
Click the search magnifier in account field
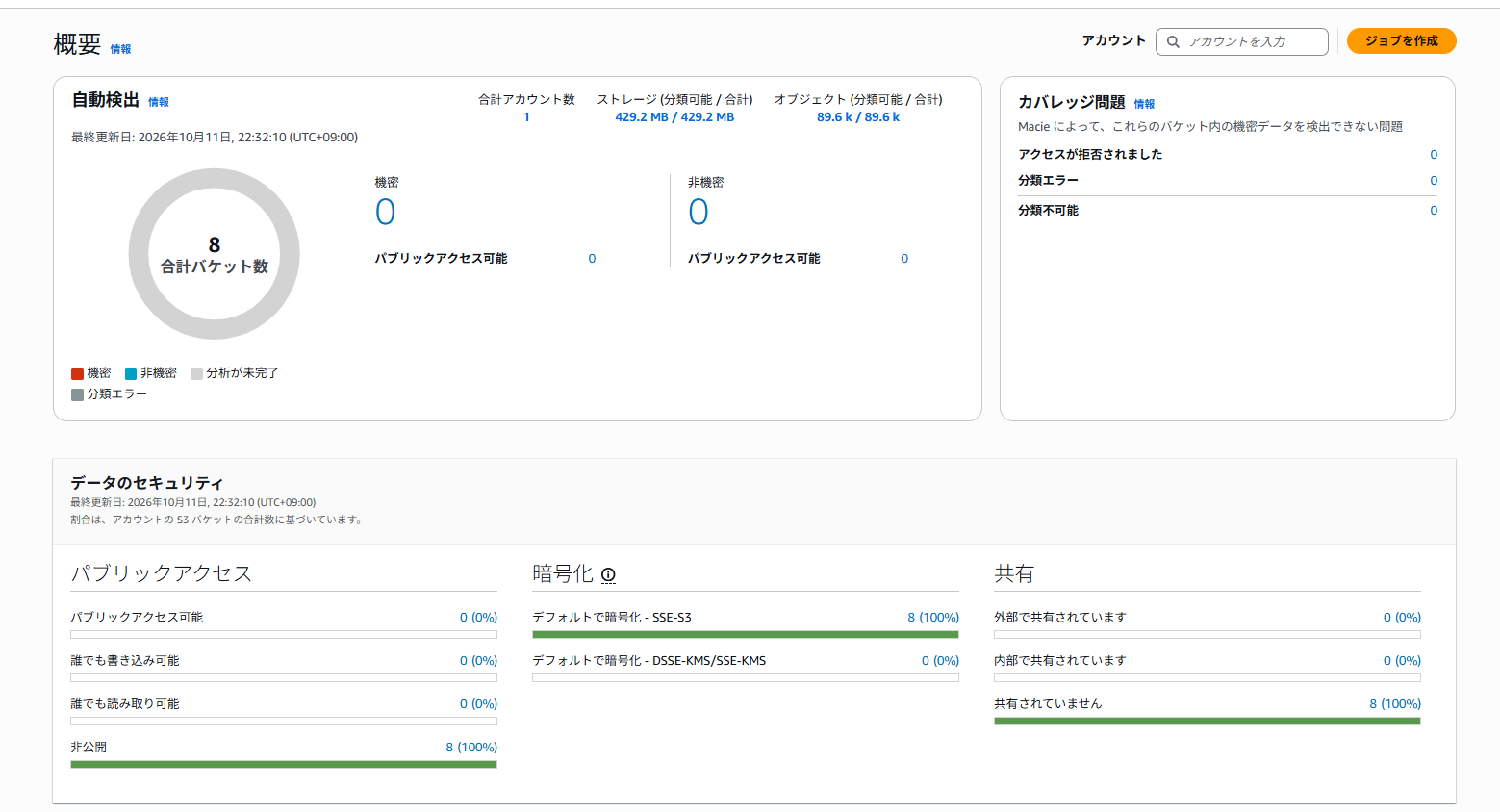pyautogui.click(x=1173, y=42)
